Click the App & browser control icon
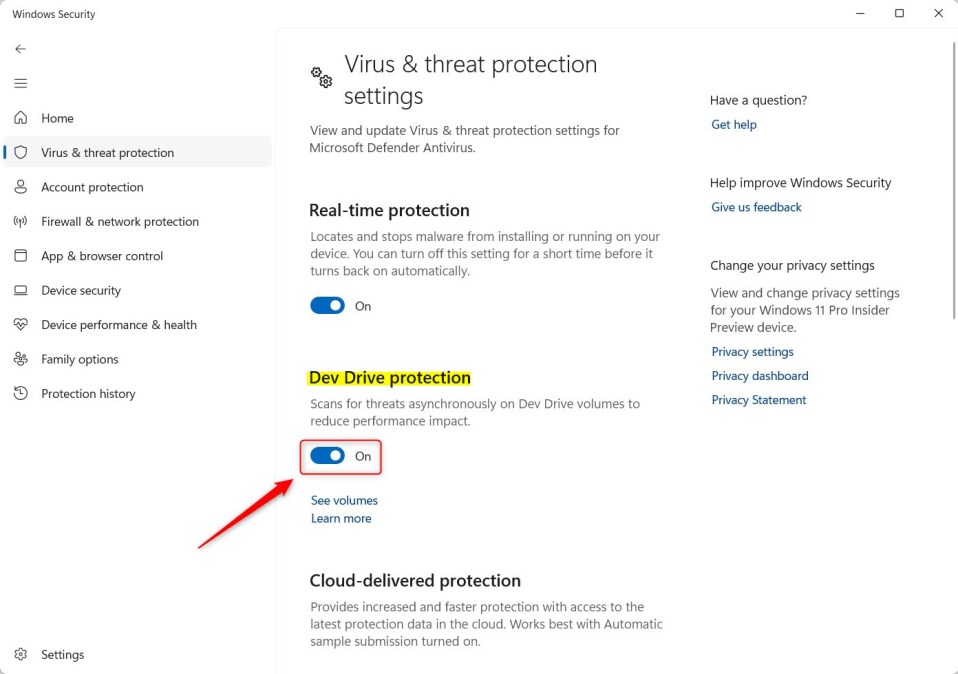Screen dimensions: 958x674 pos(21,256)
